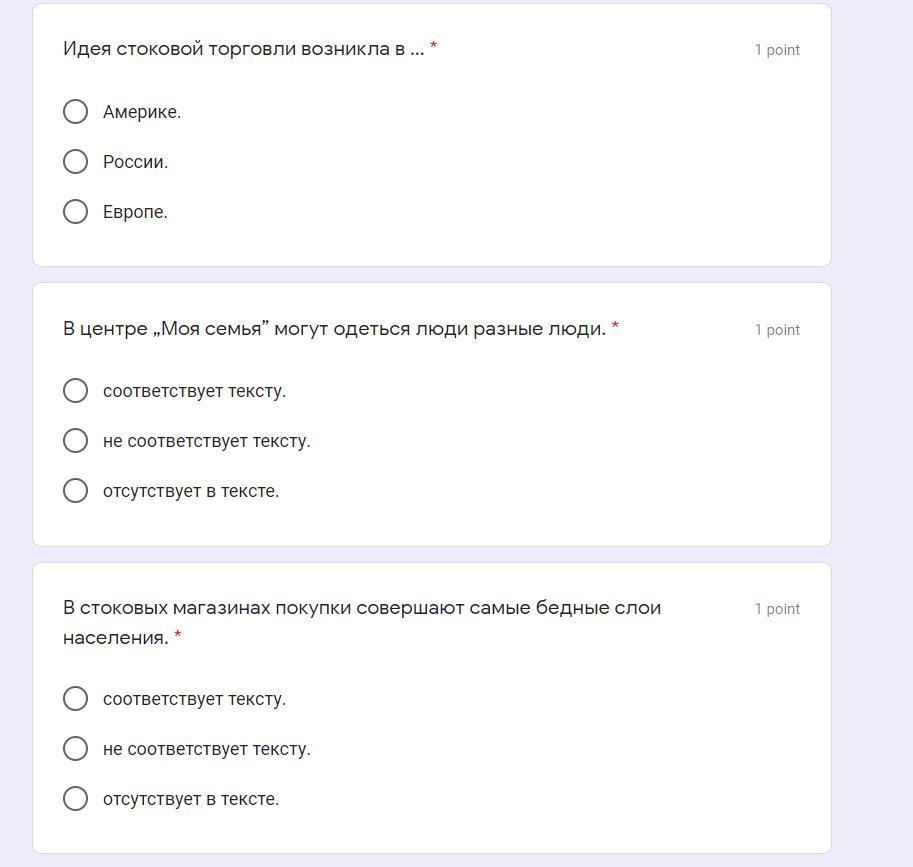Mark "соответствует тексту" for the „Моя семья" question
Image resolution: width=913 pixels, height=867 pixels.
[x=75, y=390]
